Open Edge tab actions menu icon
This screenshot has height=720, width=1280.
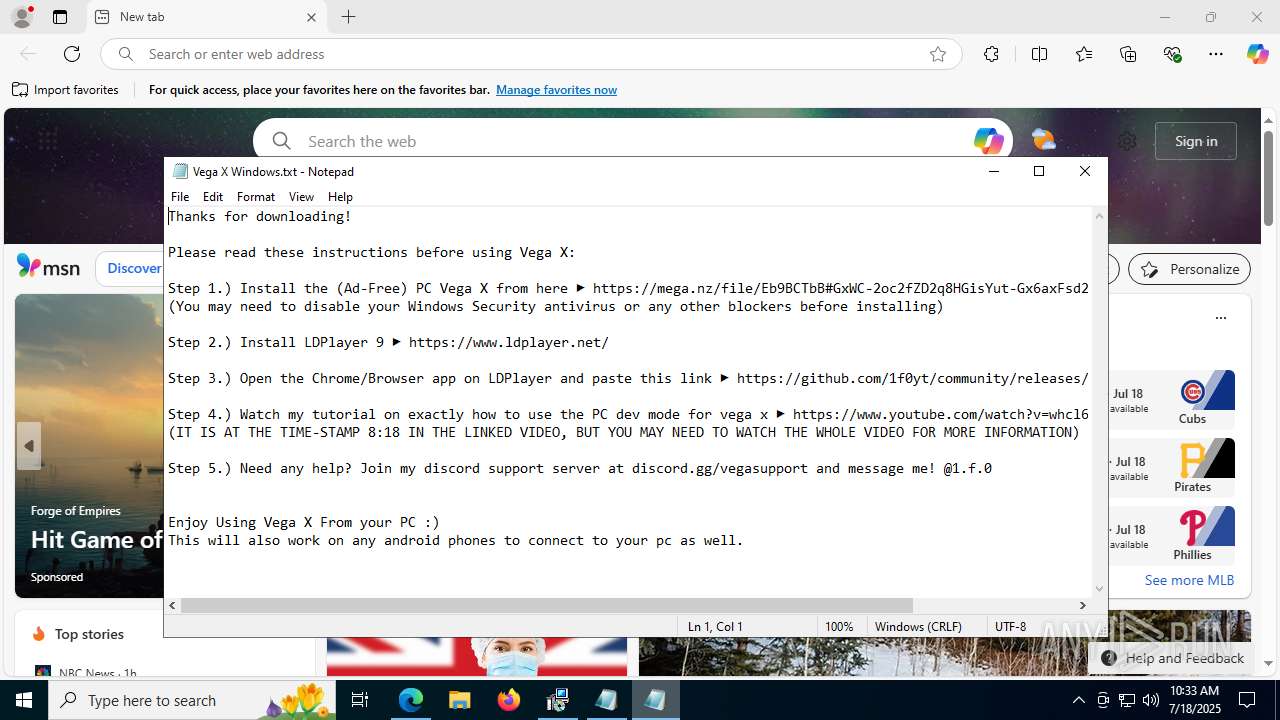point(60,17)
